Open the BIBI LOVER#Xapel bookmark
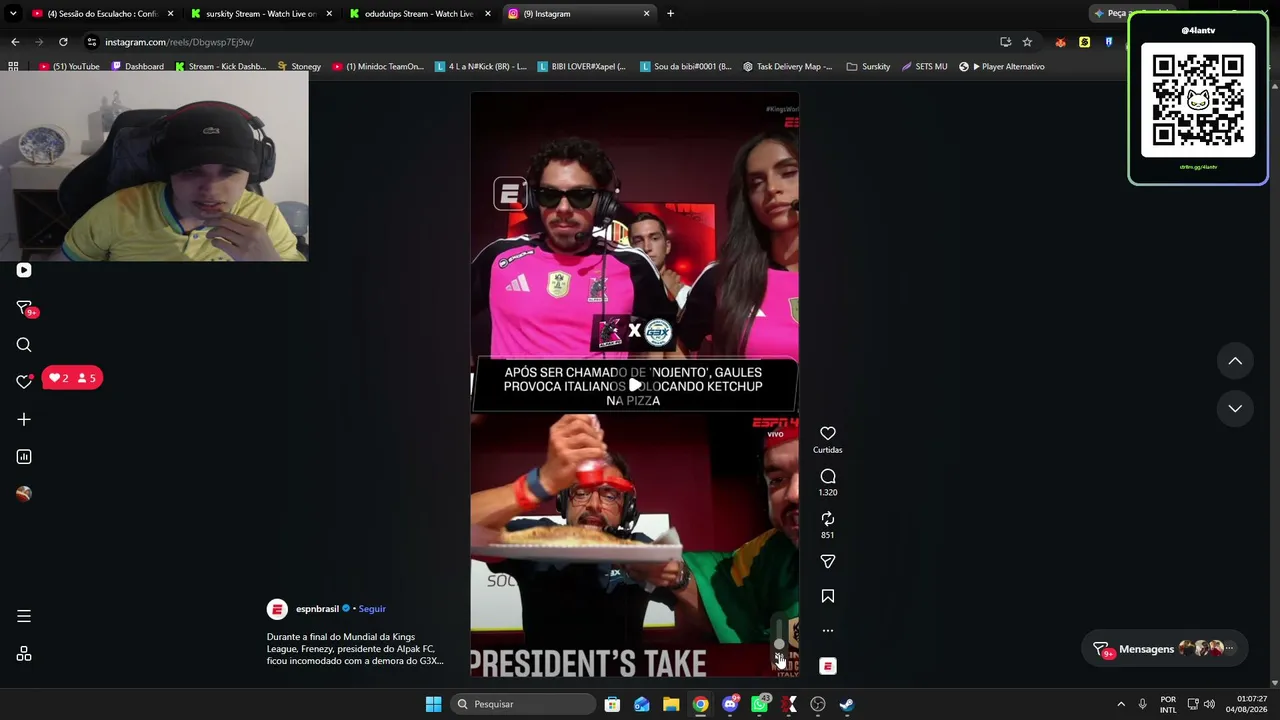The width and height of the screenshot is (1280, 720). point(581,66)
